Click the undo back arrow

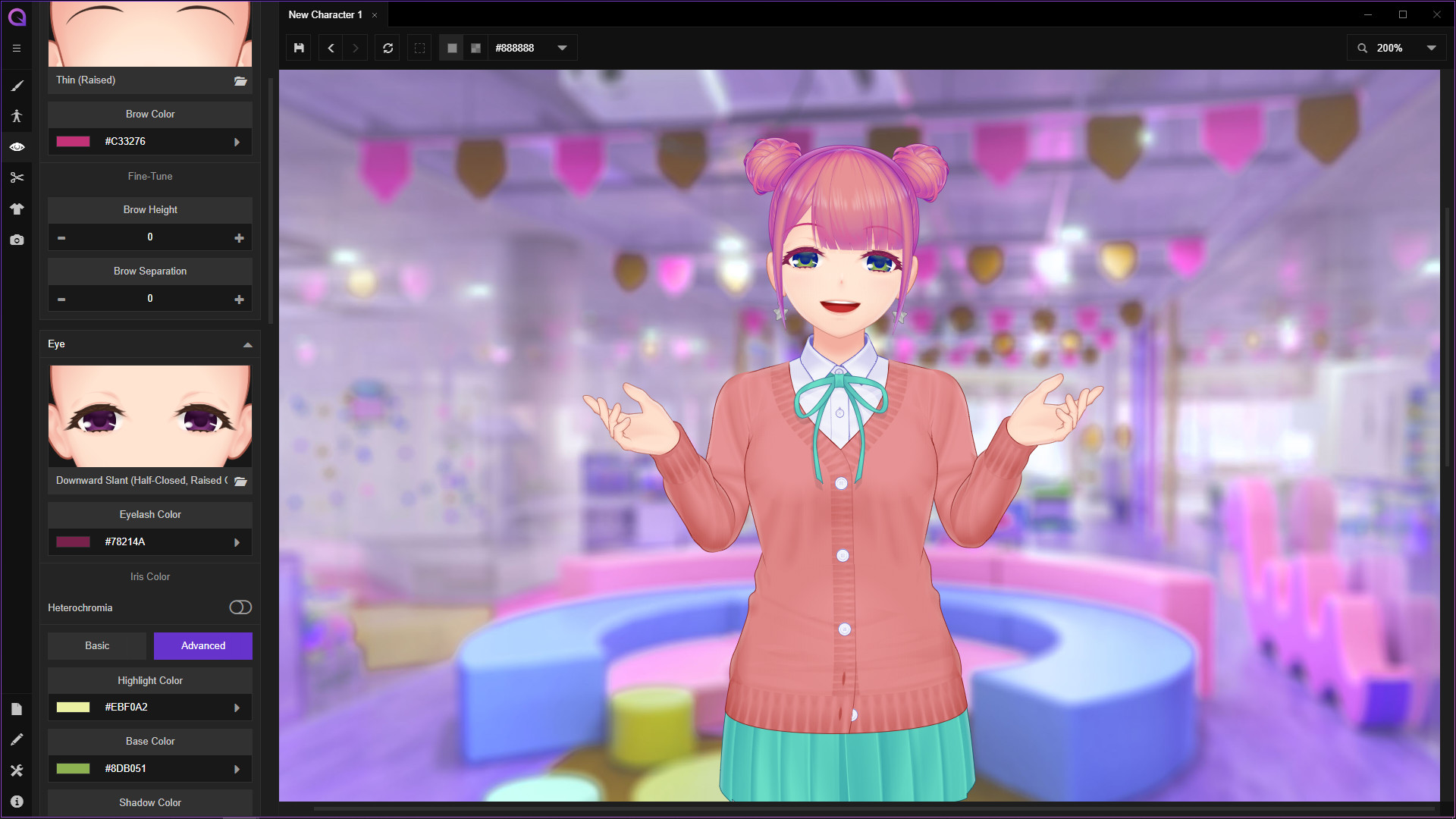coord(331,48)
